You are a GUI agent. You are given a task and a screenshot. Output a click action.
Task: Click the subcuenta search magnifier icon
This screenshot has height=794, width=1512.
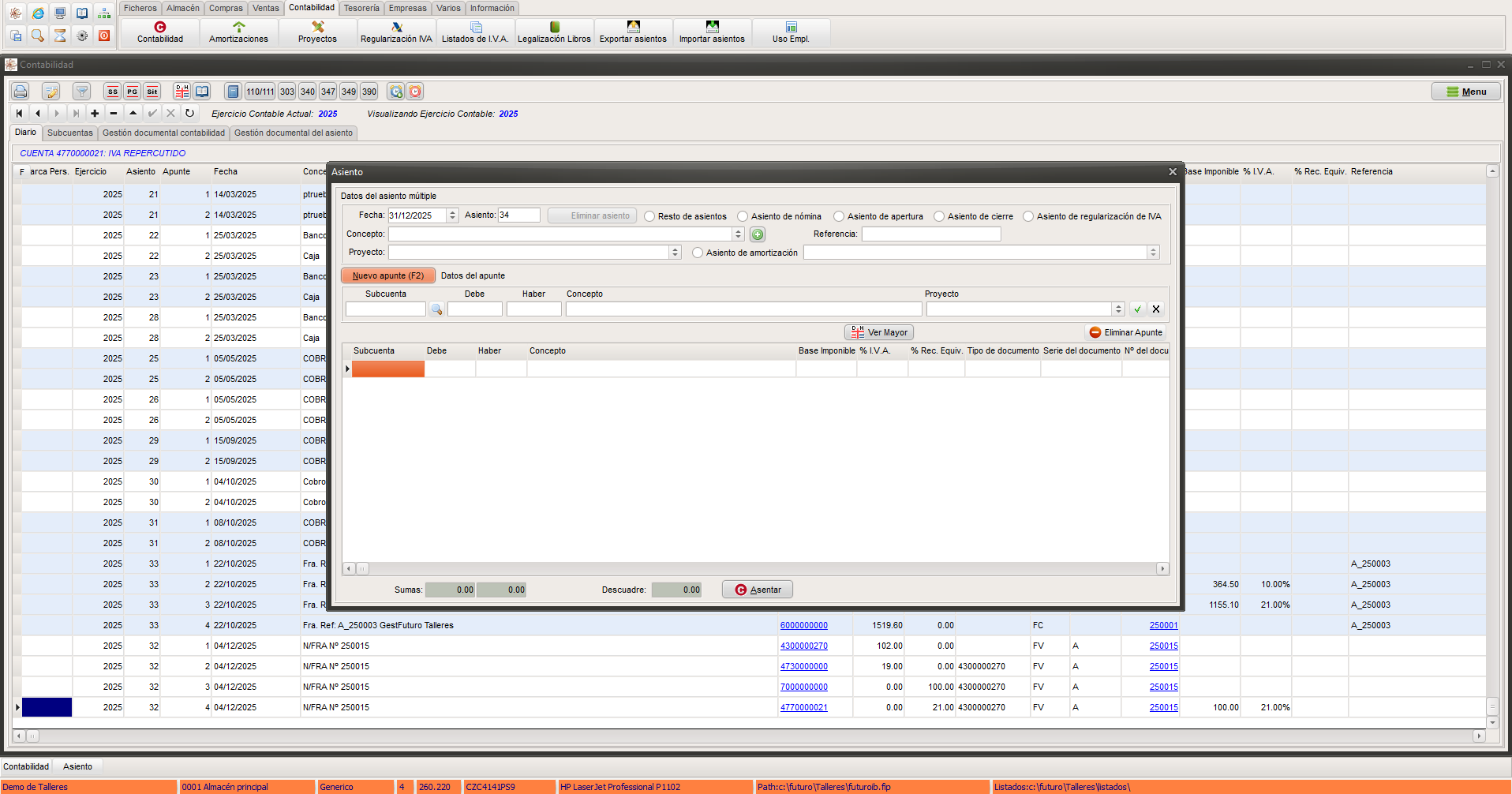(436, 309)
